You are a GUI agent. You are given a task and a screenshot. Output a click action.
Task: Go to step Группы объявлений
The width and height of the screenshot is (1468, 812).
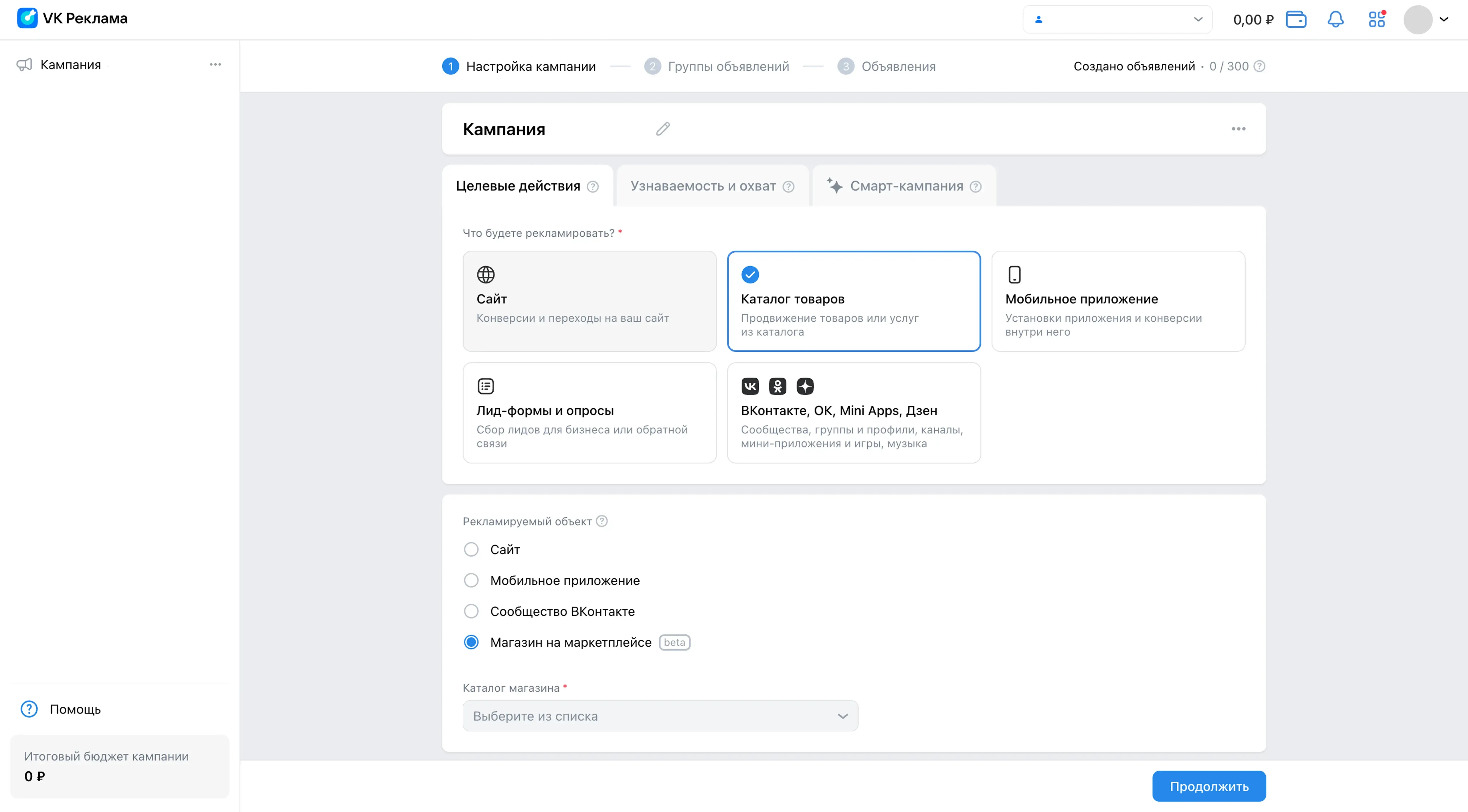click(x=716, y=66)
